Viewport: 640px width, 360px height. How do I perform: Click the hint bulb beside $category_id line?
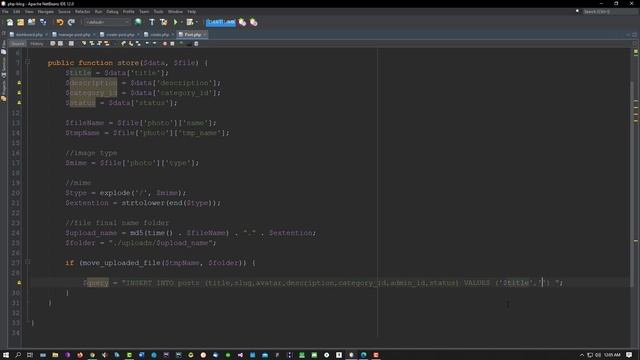19,93
